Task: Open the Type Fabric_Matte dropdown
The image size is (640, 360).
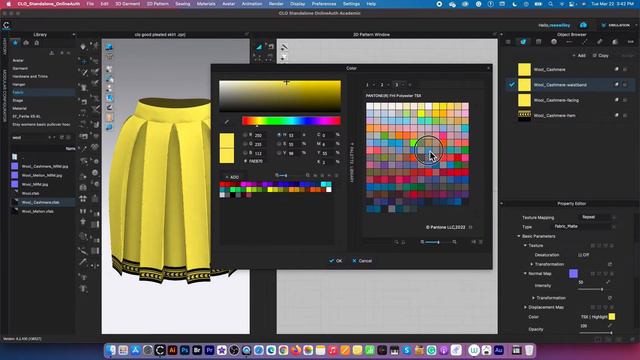Action: click(x=584, y=226)
